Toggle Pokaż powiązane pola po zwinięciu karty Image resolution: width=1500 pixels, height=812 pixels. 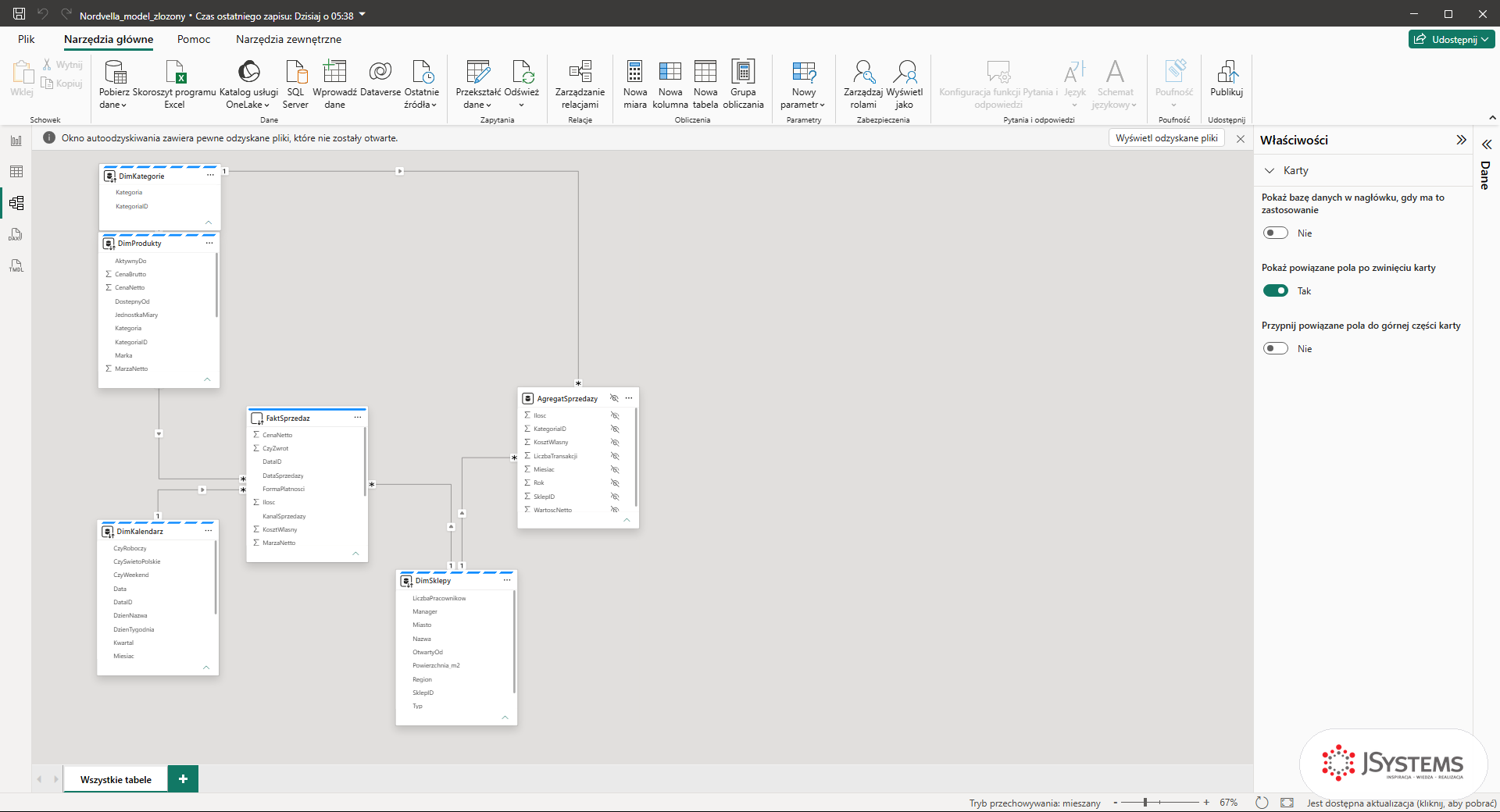(x=1275, y=290)
